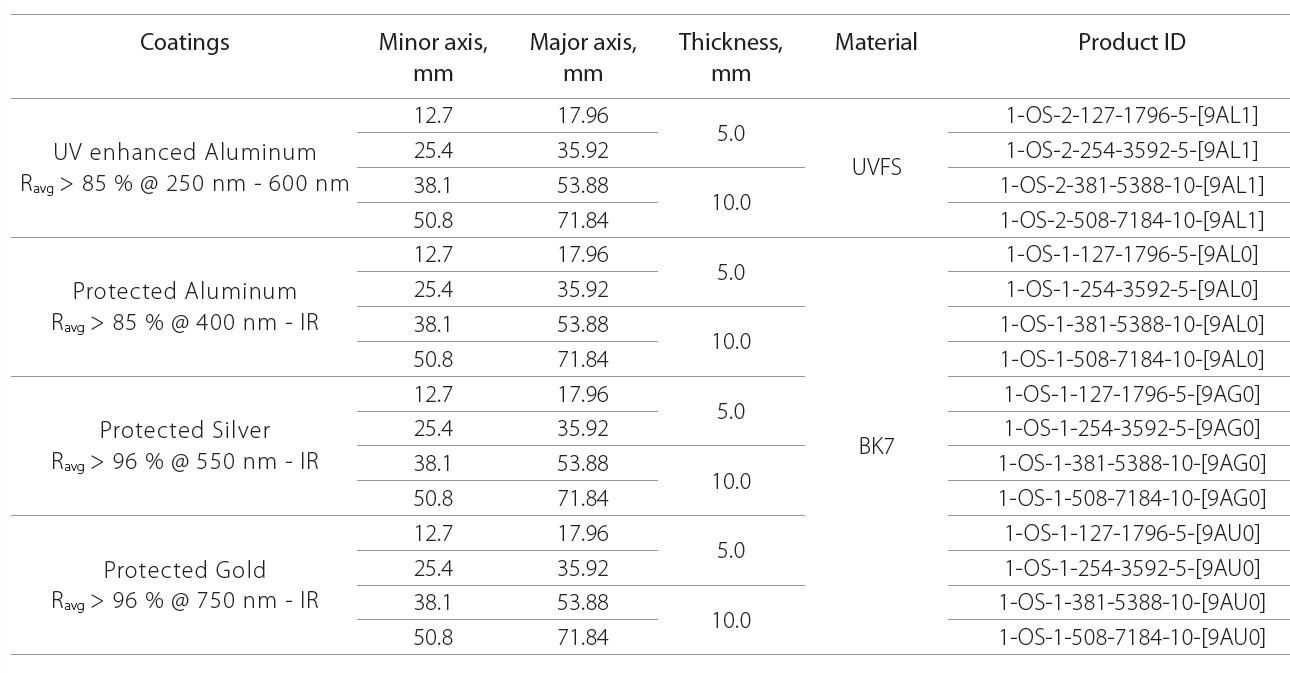Select product 1-OS-1-508-7184-10-[9AL0]

tap(1131, 359)
